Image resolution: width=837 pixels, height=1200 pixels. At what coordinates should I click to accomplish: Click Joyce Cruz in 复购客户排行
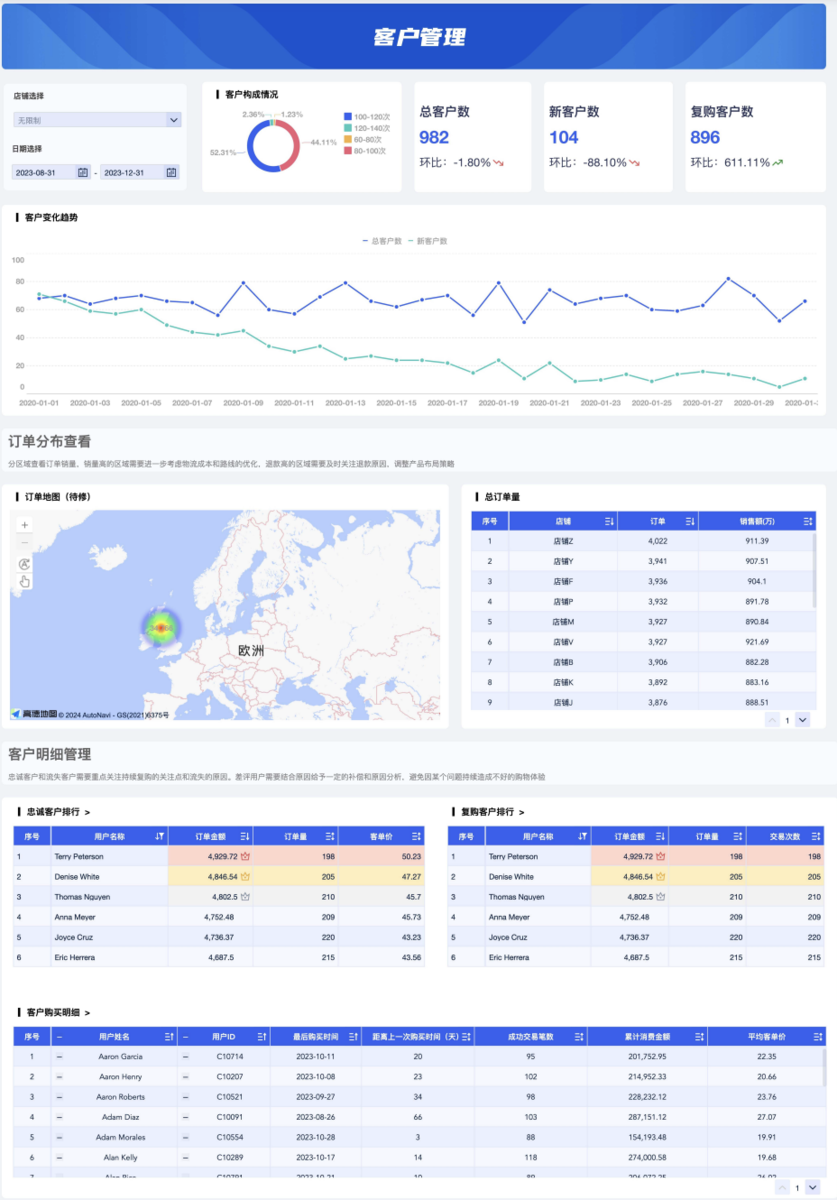coord(508,937)
